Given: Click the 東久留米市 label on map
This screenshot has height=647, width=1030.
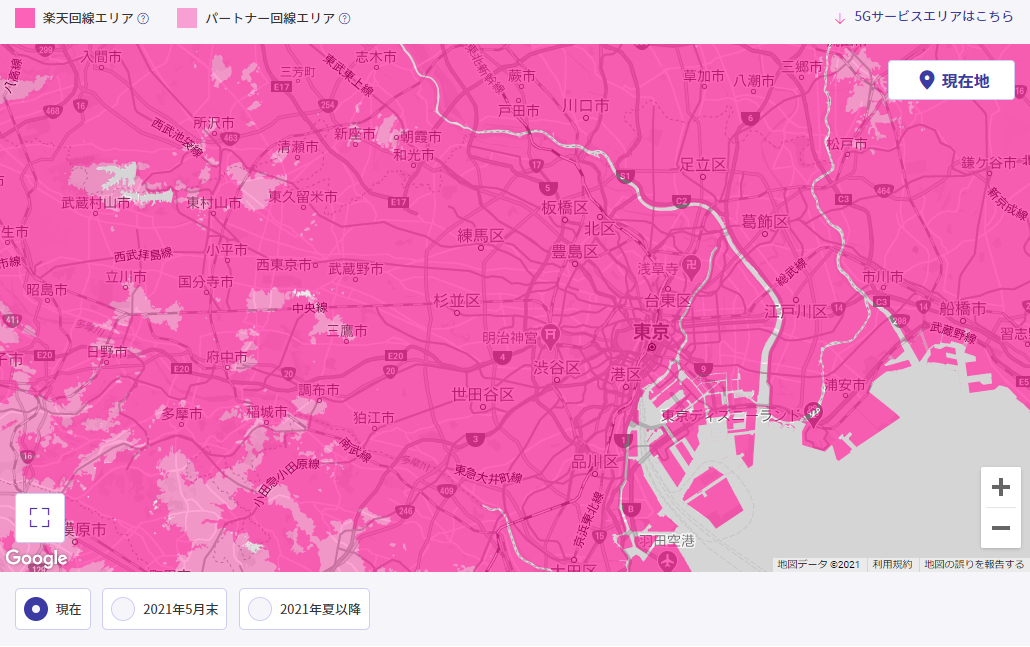Looking at the screenshot, I should (x=303, y=196).
